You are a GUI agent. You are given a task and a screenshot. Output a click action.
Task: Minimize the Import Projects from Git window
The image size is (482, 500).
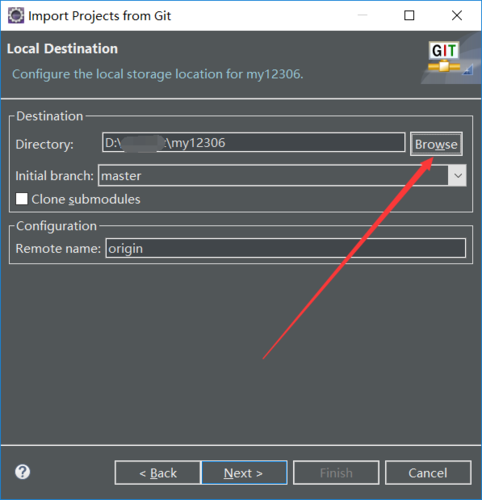[362, 15]
